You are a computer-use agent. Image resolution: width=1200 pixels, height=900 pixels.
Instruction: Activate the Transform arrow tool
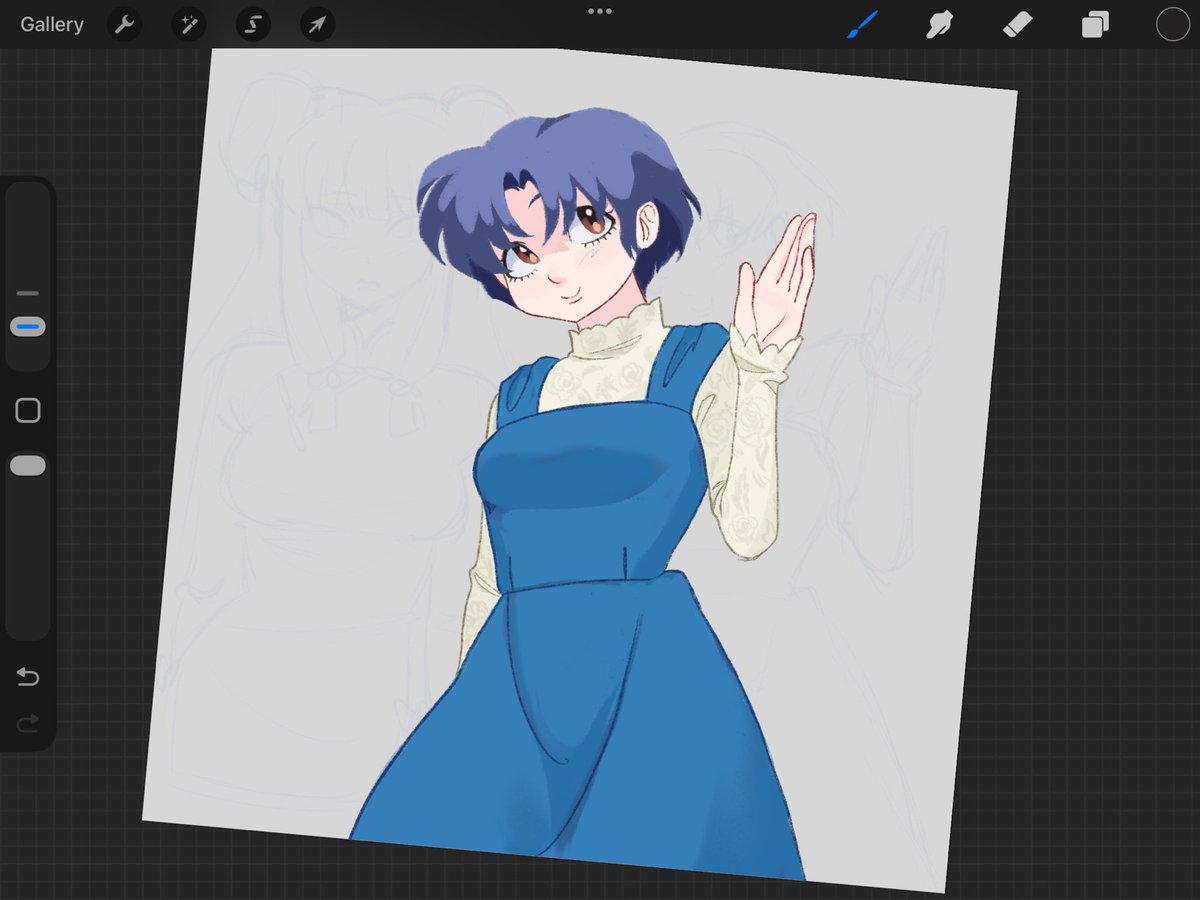(x=317, y=25)
